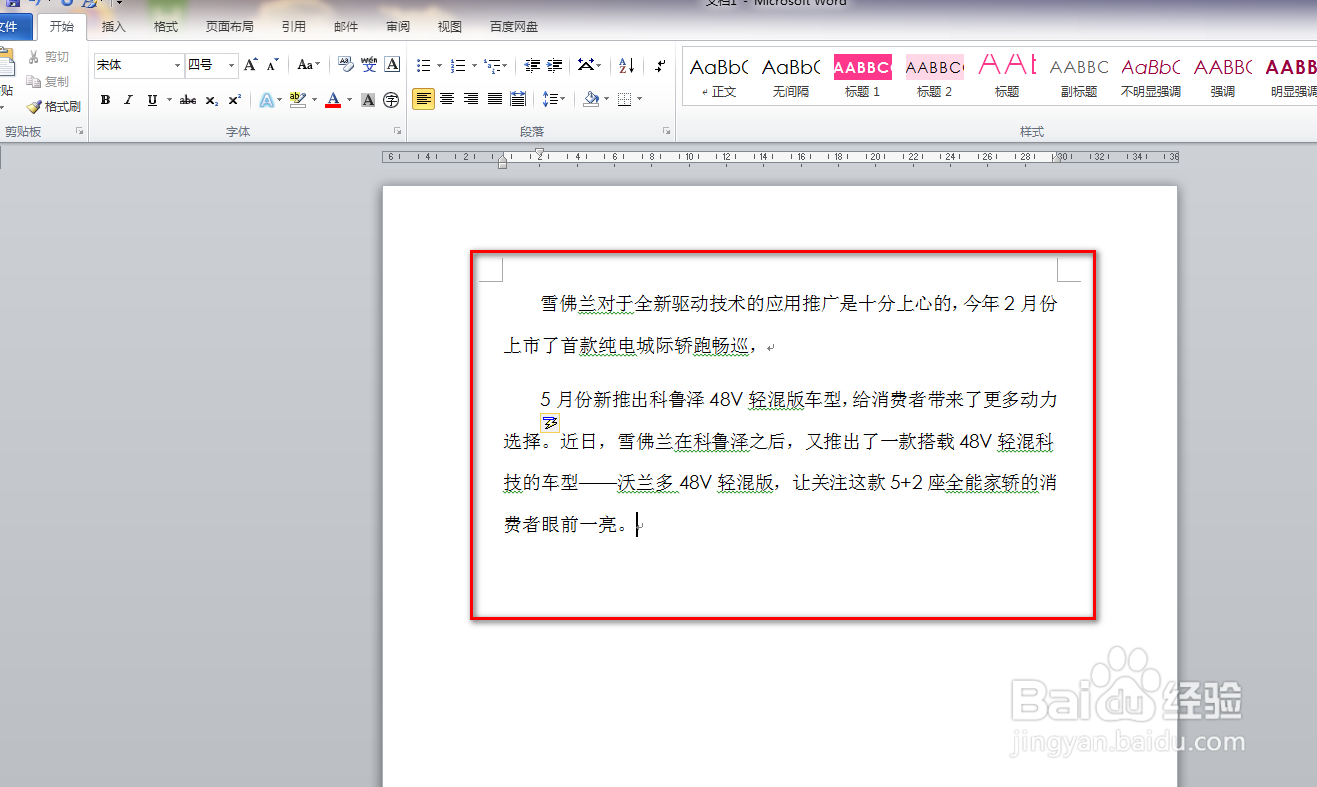Toggle bold formatting
This screenshot has height=787, width=1317.
(x=105, y=100)
